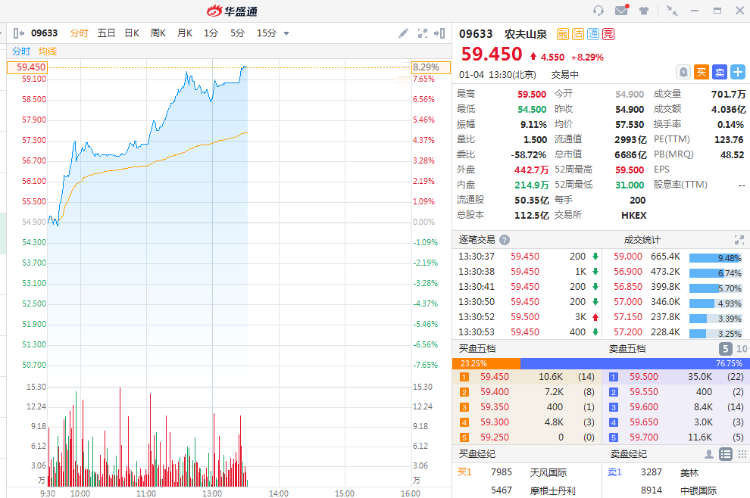Select bid level 4 at 59.300
Viewport: 750px width, 498px height.
[527, 422]
